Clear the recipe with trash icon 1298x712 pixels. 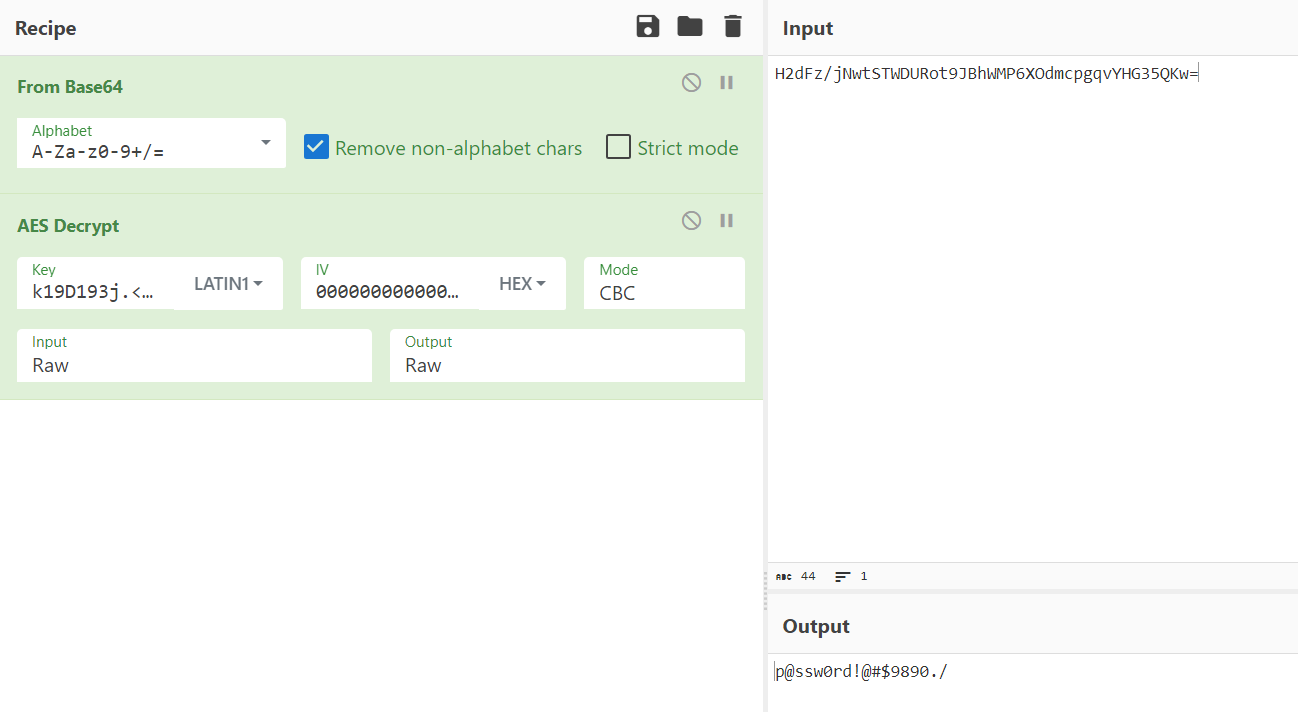click(733, 27)
